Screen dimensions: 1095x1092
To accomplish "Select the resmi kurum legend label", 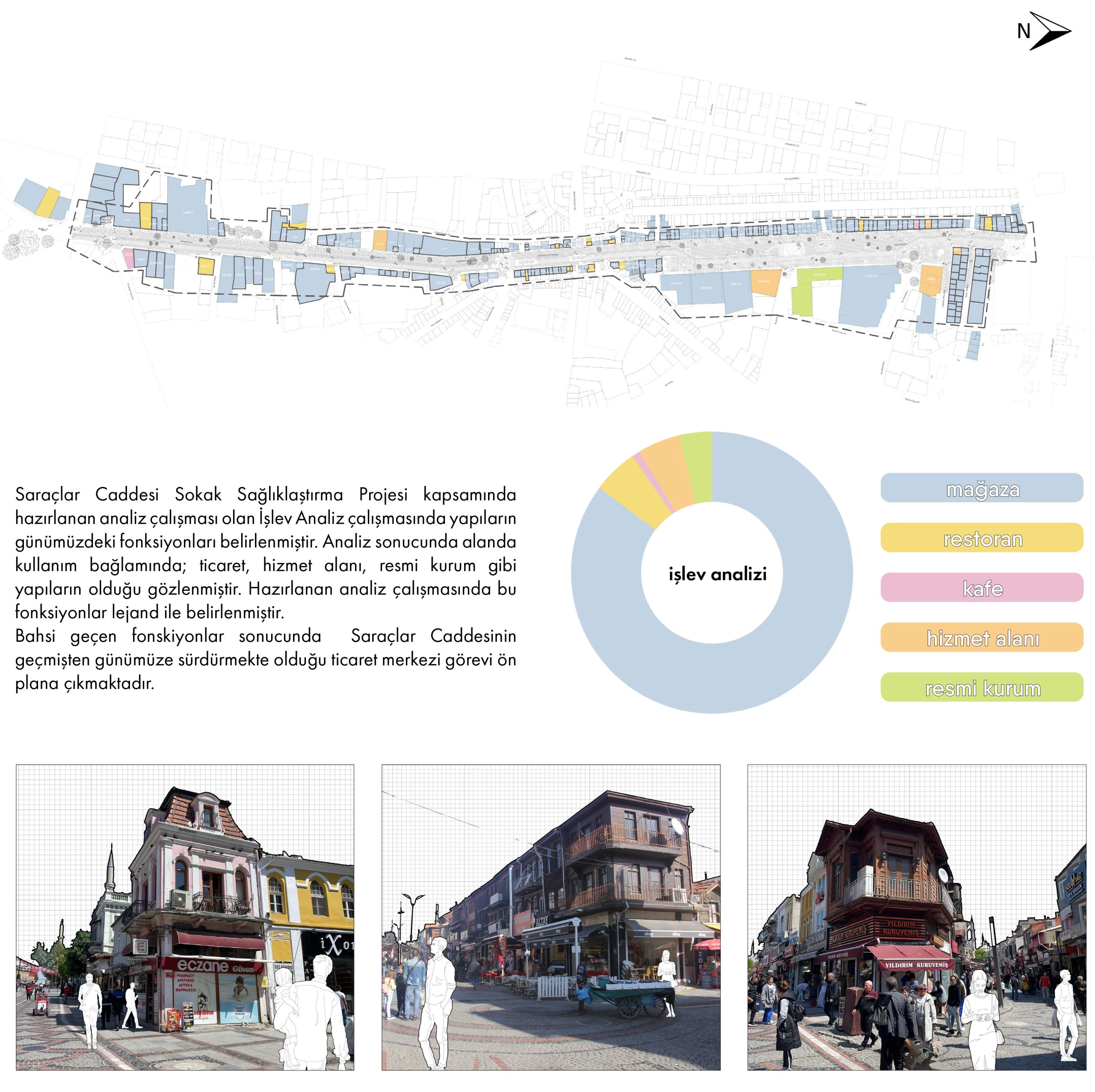I will [x=982, y=688].
